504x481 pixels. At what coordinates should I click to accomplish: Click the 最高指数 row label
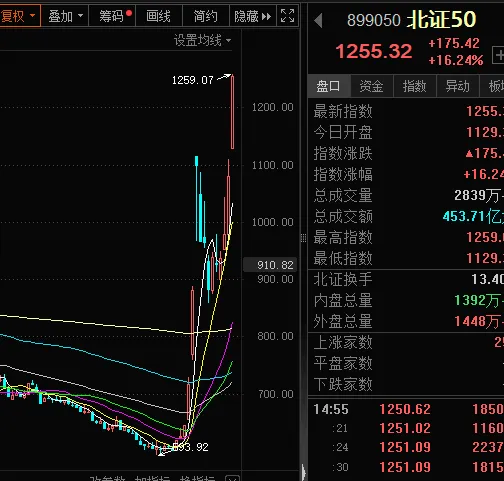pos(343,237)
